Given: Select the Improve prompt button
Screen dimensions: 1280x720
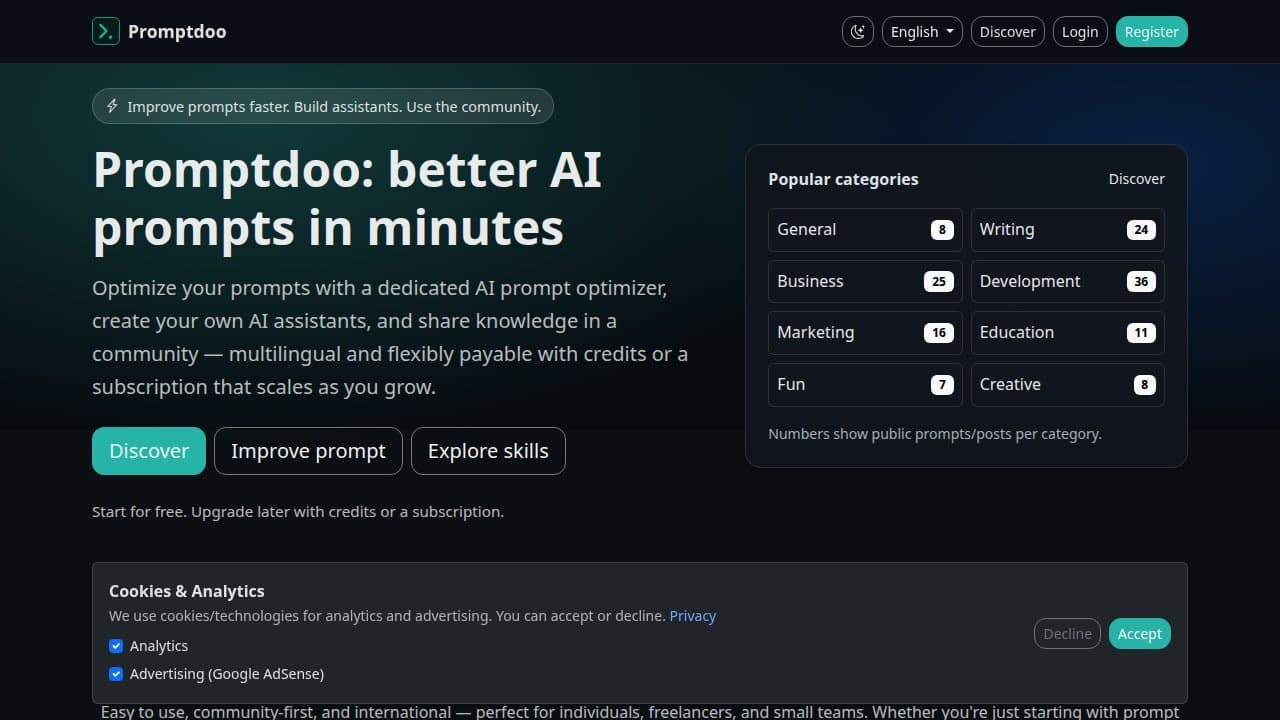Looking at the screenshot, I should click(x=308, y=451).
